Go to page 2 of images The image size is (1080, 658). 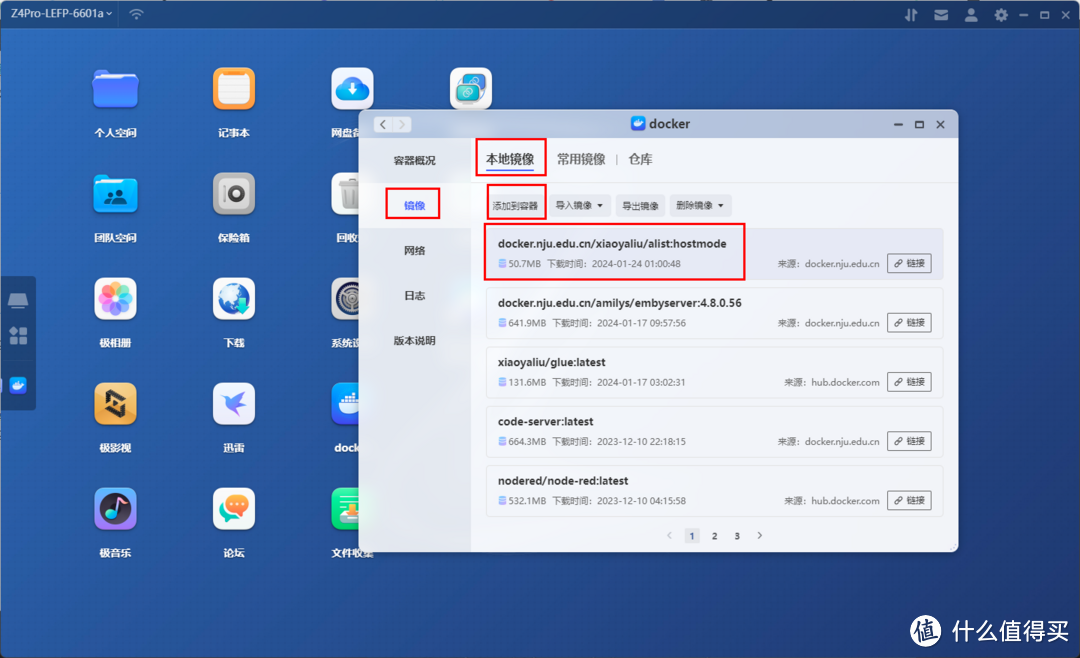click(x=715, y=535)
